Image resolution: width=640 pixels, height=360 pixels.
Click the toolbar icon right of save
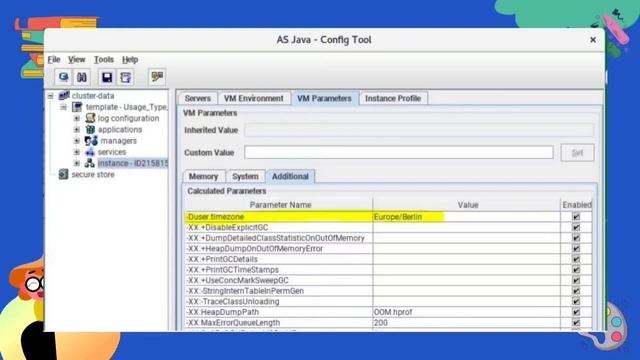(x=126, y=77)
